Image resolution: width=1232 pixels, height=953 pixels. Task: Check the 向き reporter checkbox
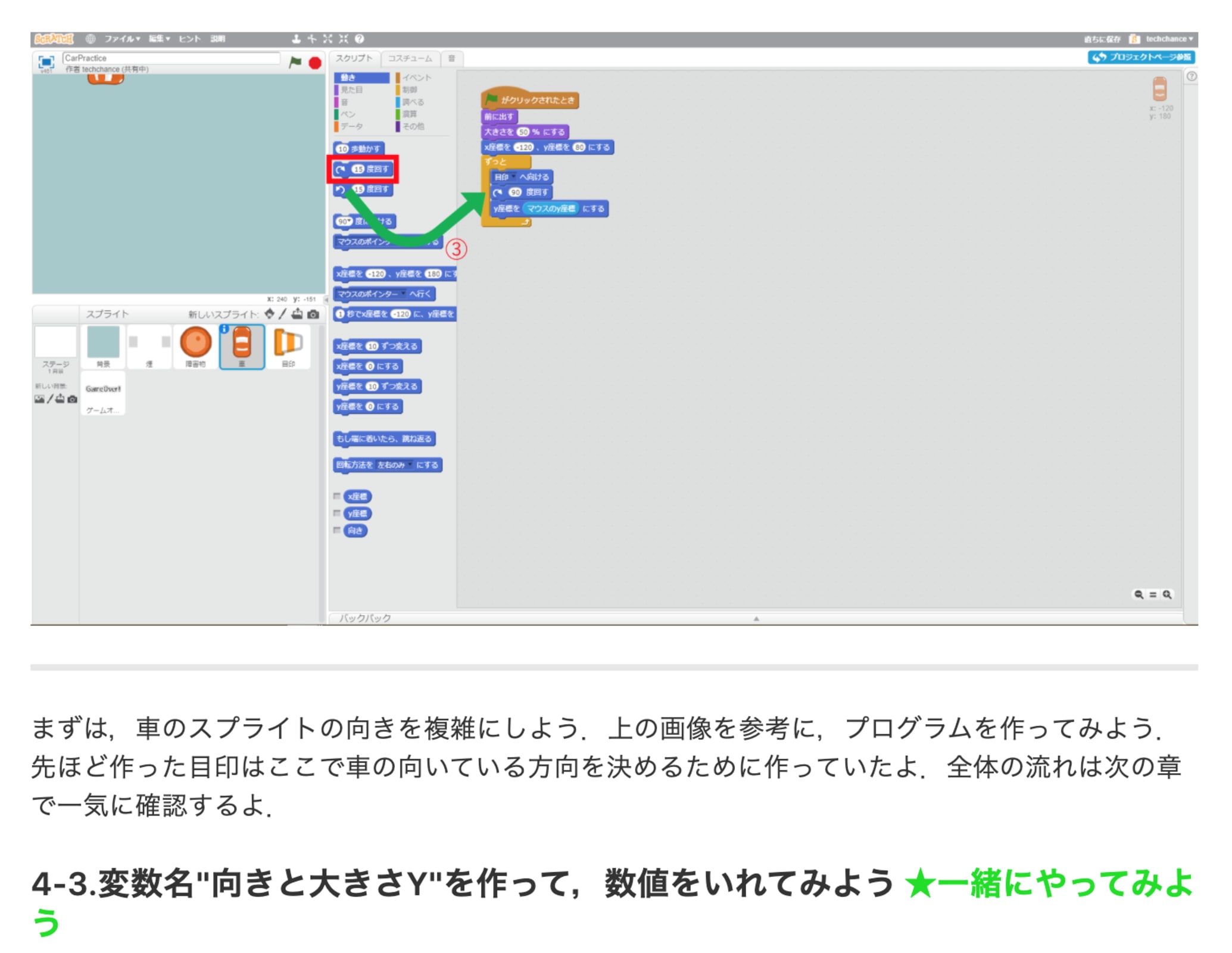click(337, 530)
